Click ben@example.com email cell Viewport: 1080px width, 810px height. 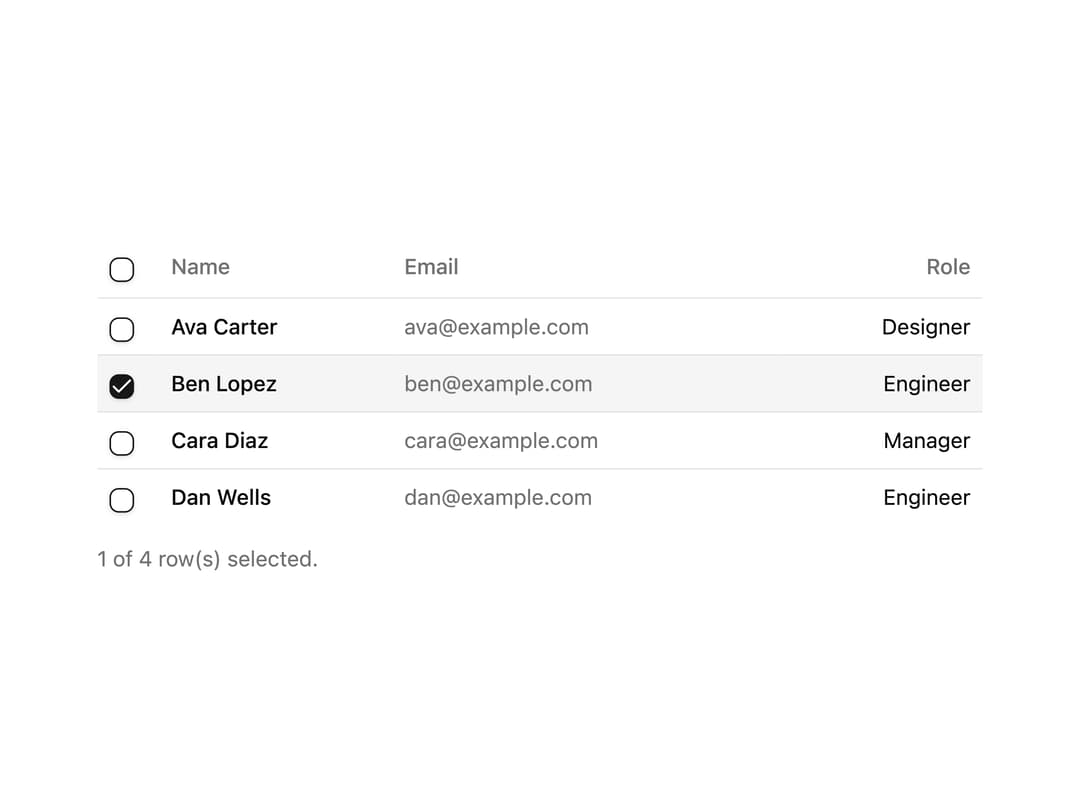(x=498, y=384)
